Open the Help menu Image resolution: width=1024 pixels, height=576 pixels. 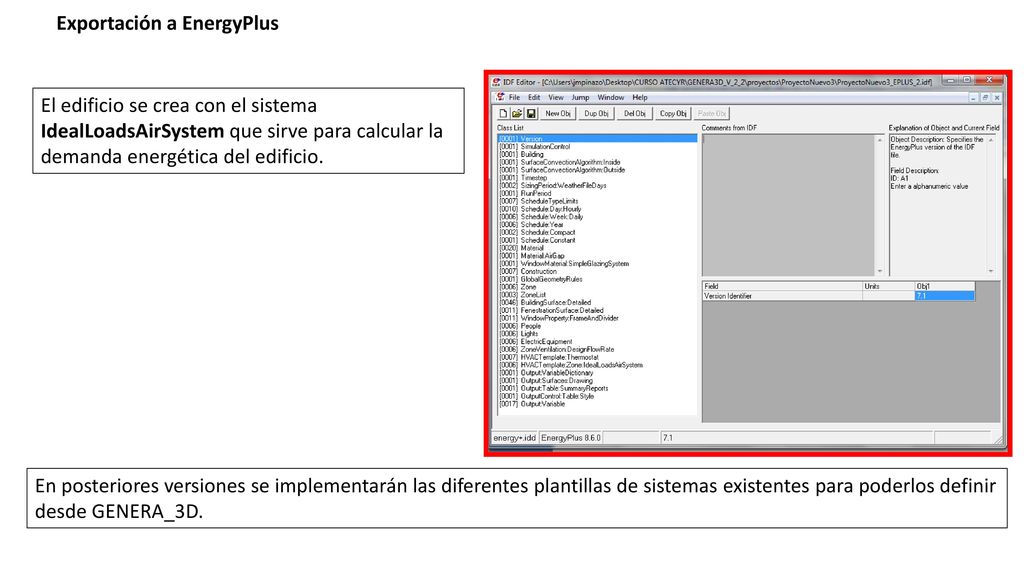point(640,97)
